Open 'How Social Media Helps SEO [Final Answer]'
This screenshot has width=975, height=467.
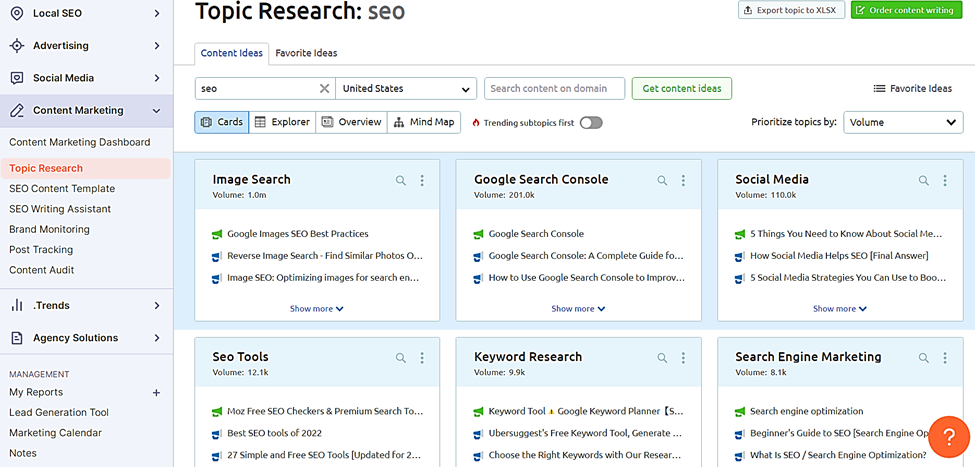(839, 256)
